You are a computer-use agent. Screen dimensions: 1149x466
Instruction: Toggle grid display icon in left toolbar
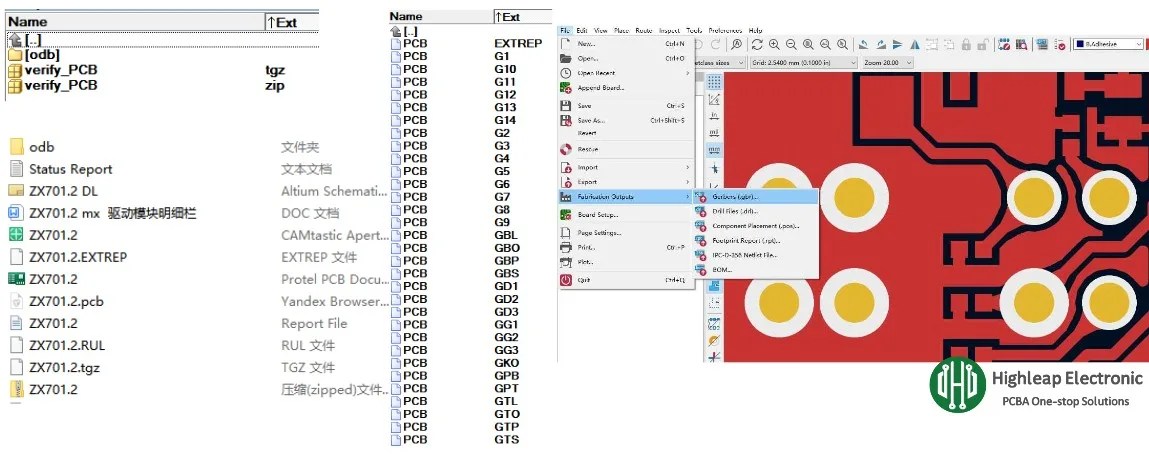tap(714, 81)
